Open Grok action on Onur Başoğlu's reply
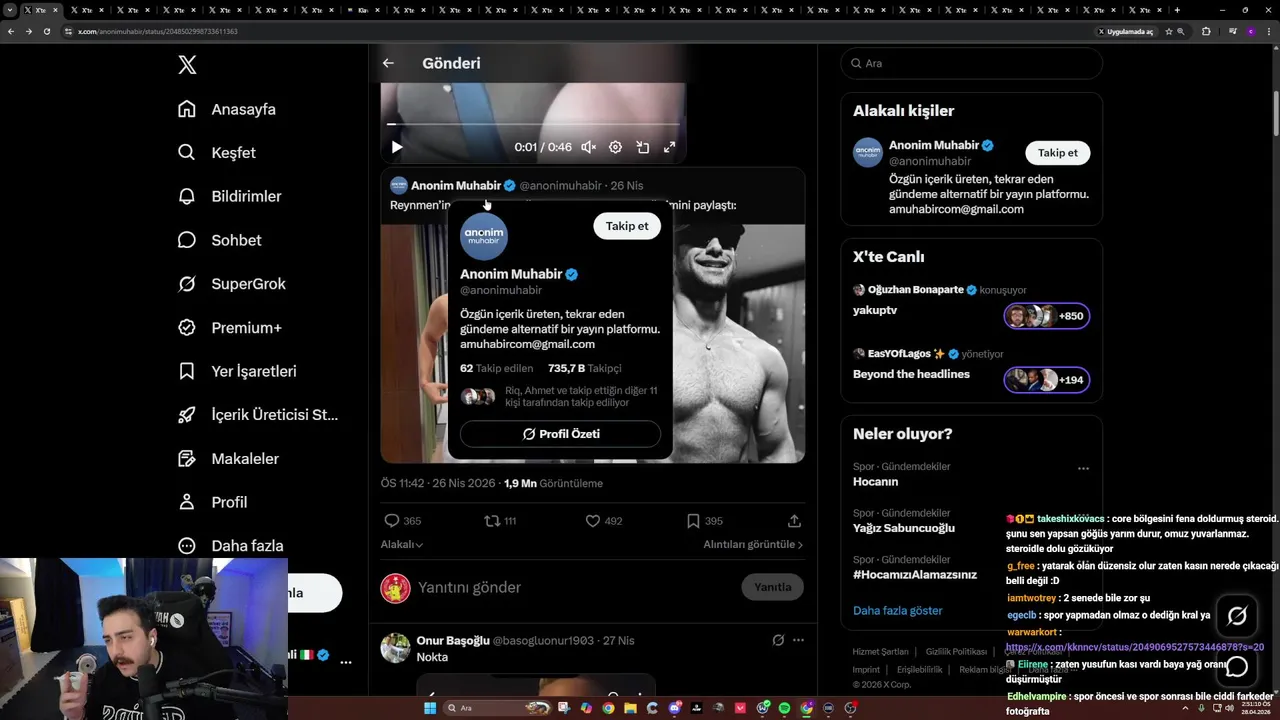1280x720 pixels. click(x=778, y=640)
